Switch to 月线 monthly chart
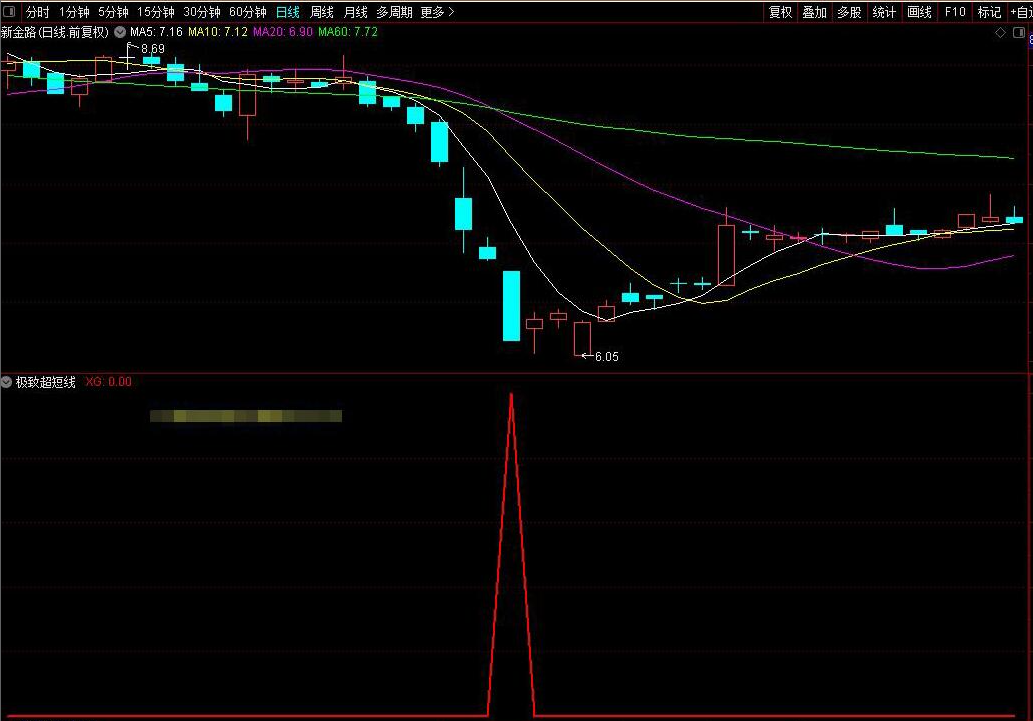 tap(356, 12)
